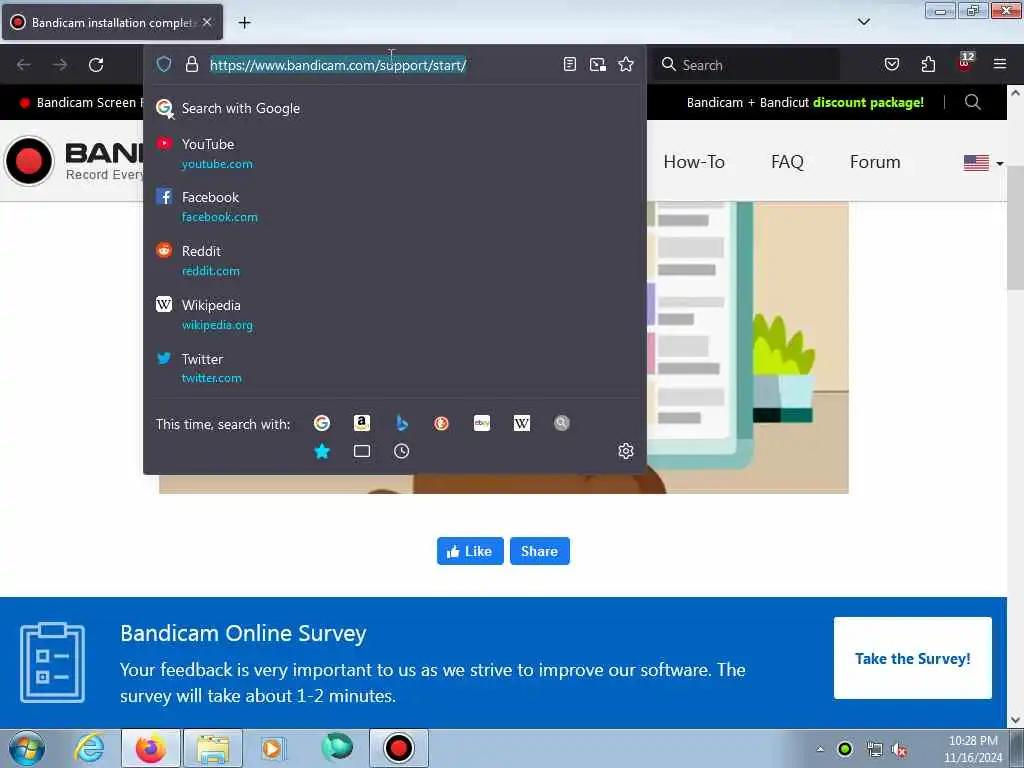Open the FAQ page link
This screenshot has height=768, width=1024.
pyautogui.click(x=787, y=162)
